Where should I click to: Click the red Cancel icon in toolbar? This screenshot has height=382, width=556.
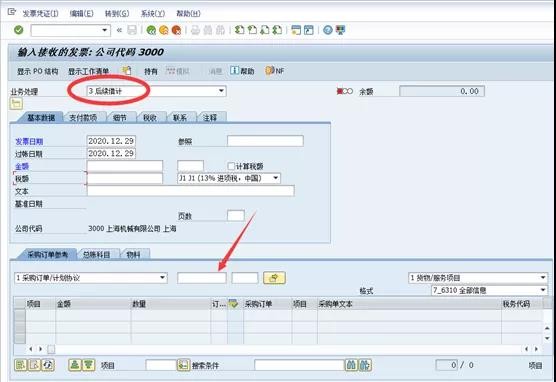(176, 30)
